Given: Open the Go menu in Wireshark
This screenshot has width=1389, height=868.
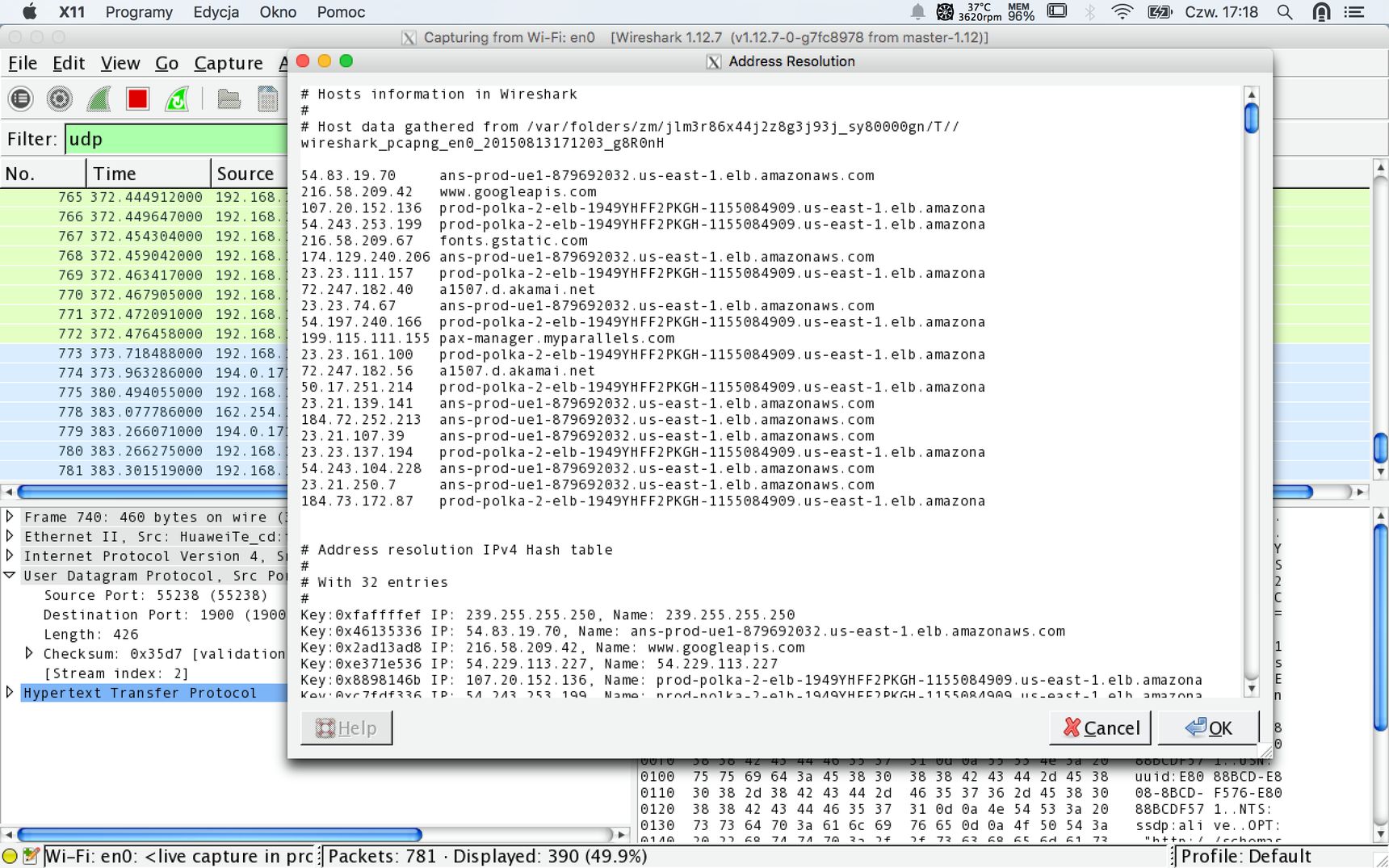Looking at the screenshot, I should [x=166, y=63].
